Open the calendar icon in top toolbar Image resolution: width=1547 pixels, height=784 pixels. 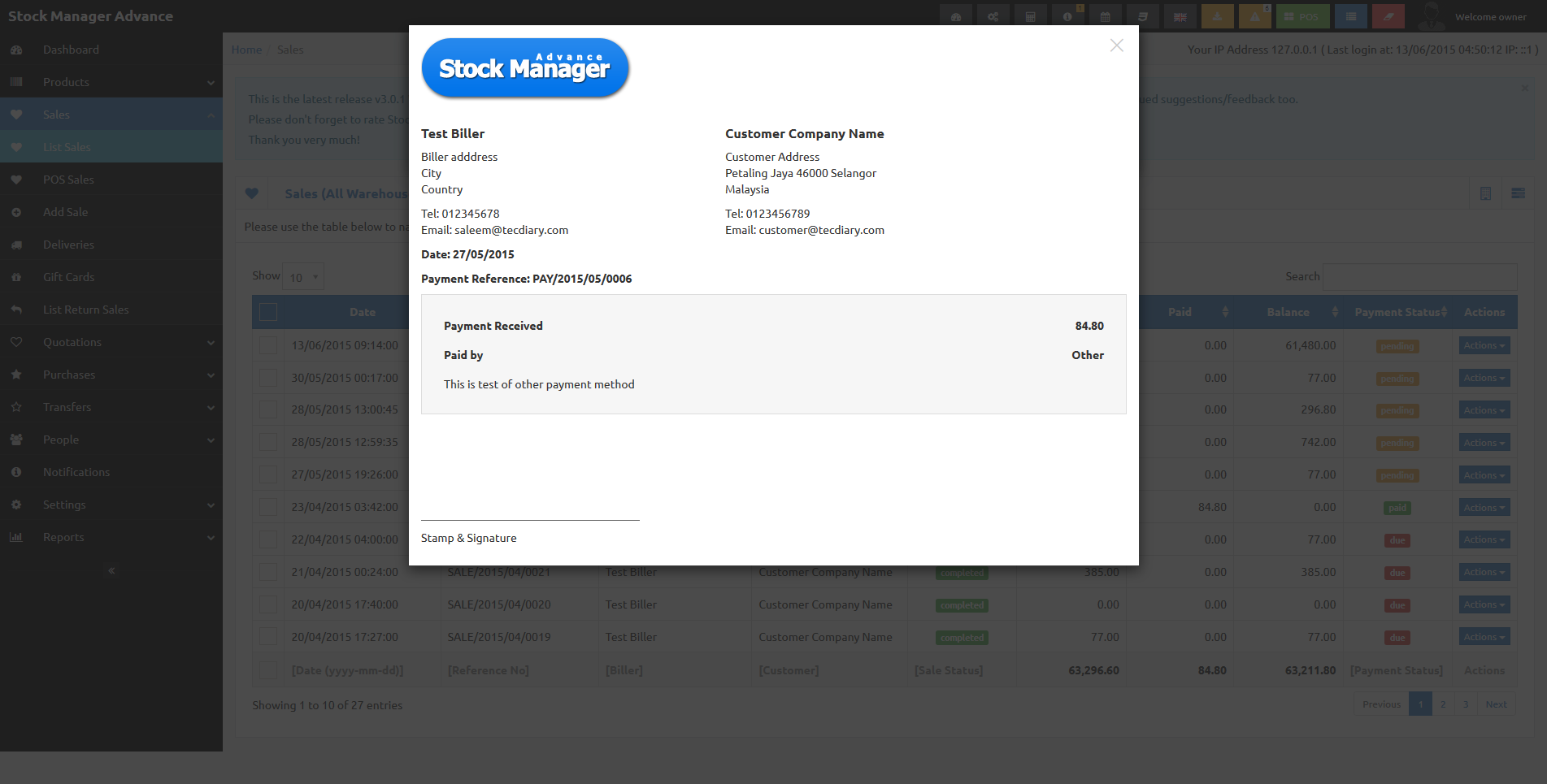tap(1105, 16)
